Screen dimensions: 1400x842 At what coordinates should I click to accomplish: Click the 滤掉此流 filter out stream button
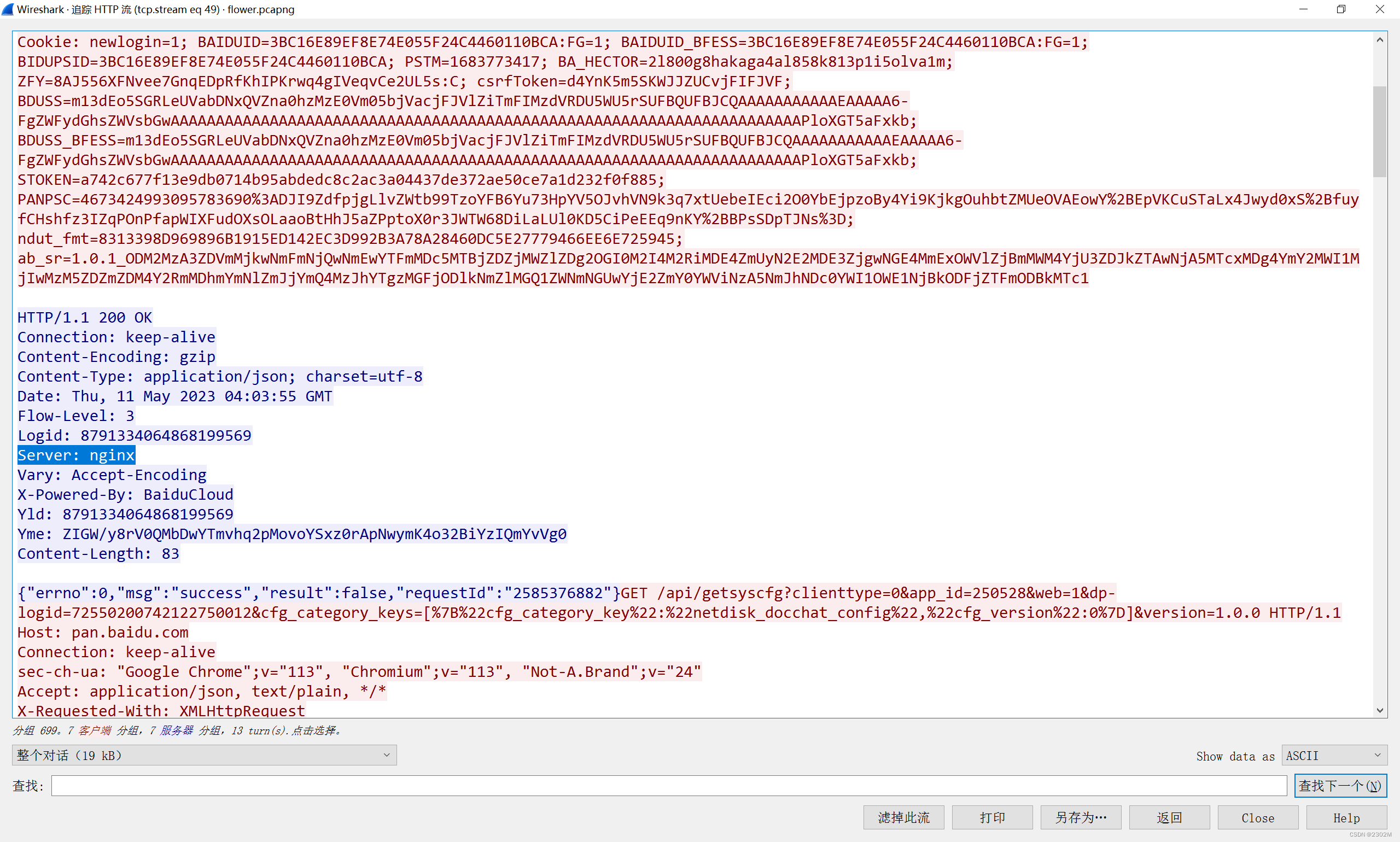click(x=903, y=817)
